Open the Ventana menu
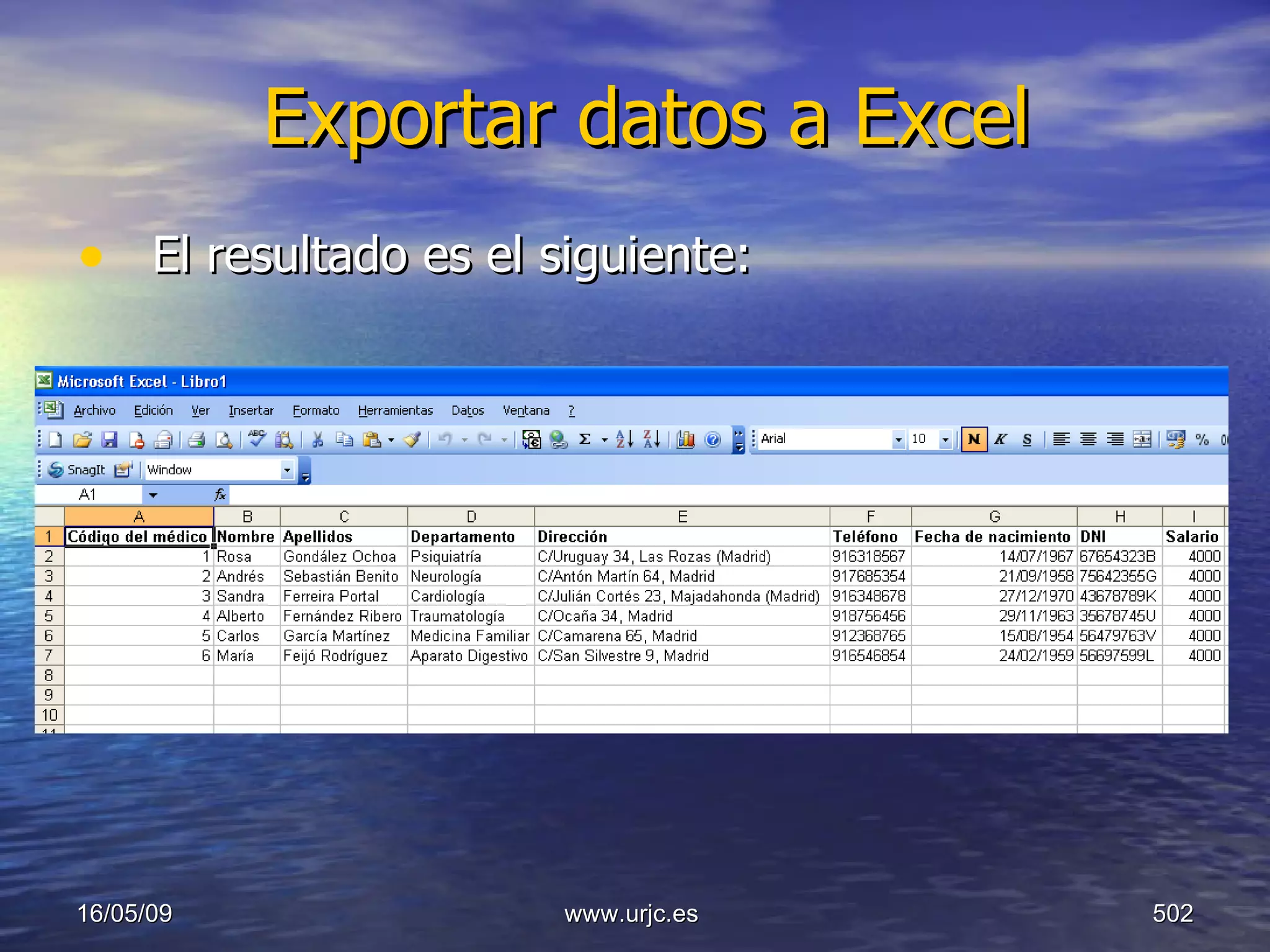Viewport: 1270px width, 952px height. [526, 410]
